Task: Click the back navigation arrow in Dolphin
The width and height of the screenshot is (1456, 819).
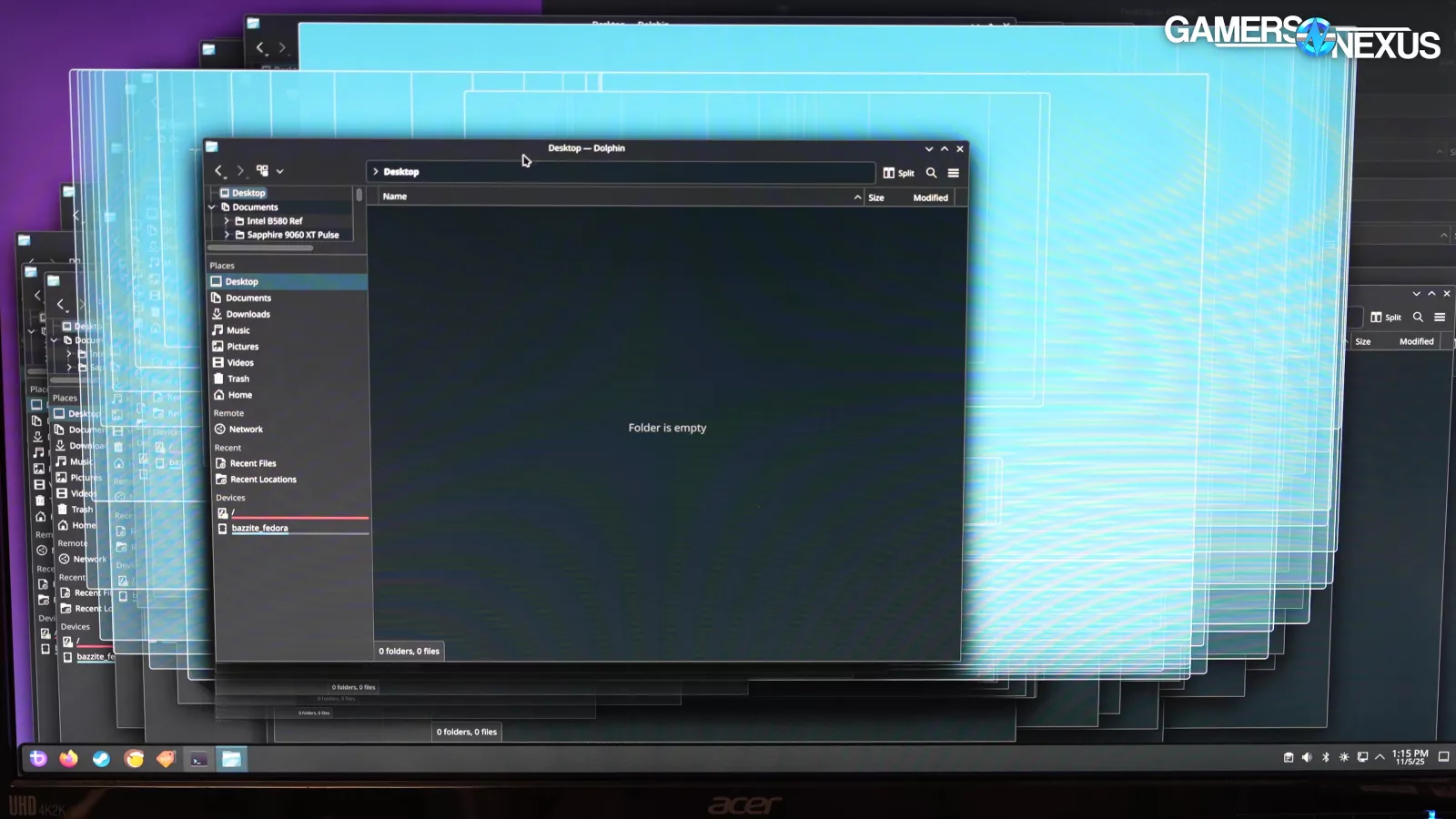Action: click(x=218, y=171)
